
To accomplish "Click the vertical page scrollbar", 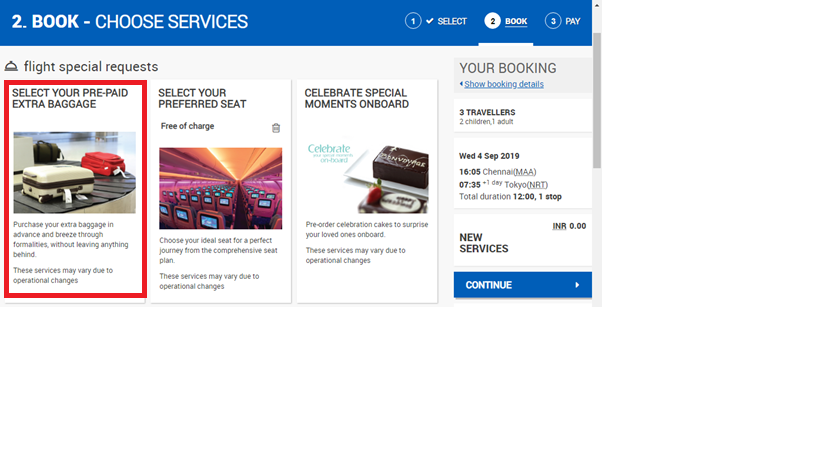I will [x=597, y=100].
